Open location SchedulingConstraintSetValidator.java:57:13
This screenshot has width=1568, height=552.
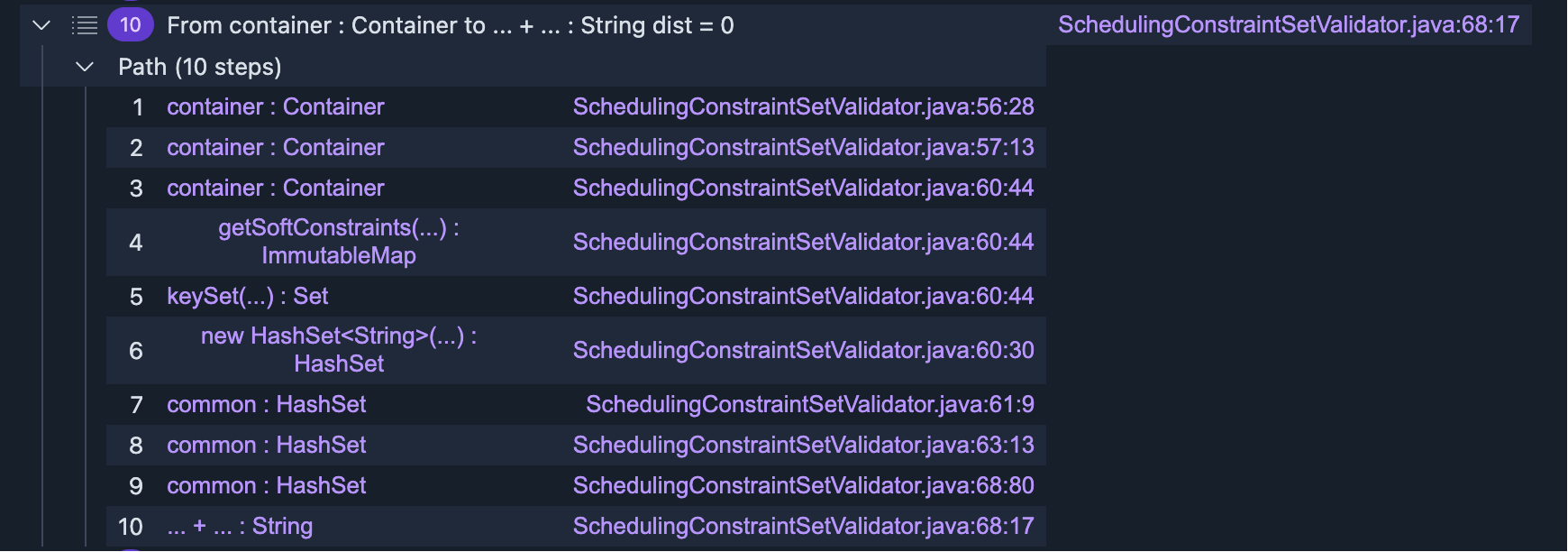[803, 147]
